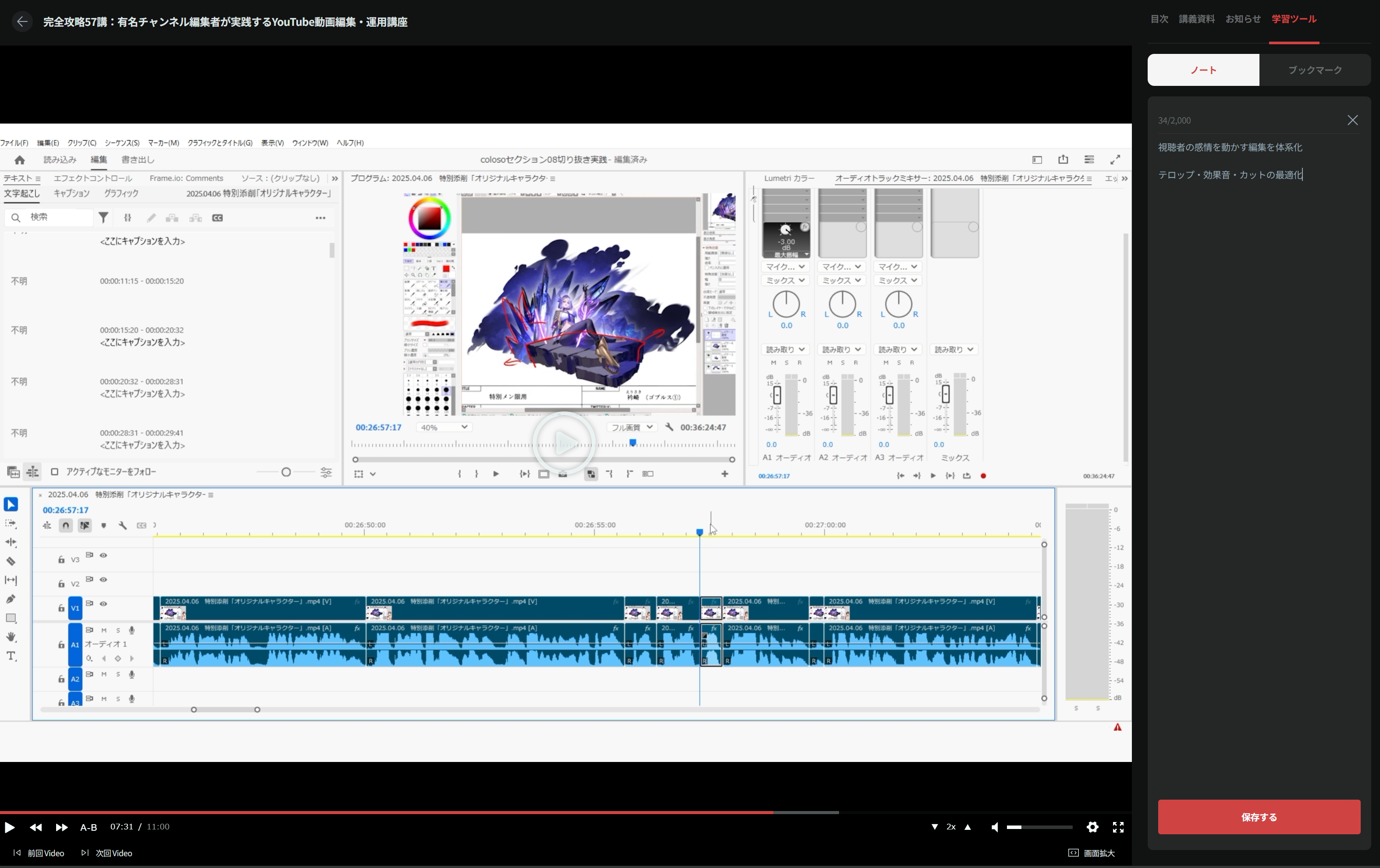Fast forward the course video
Viewport: 1380px width, 868px height.
(61, 827)
